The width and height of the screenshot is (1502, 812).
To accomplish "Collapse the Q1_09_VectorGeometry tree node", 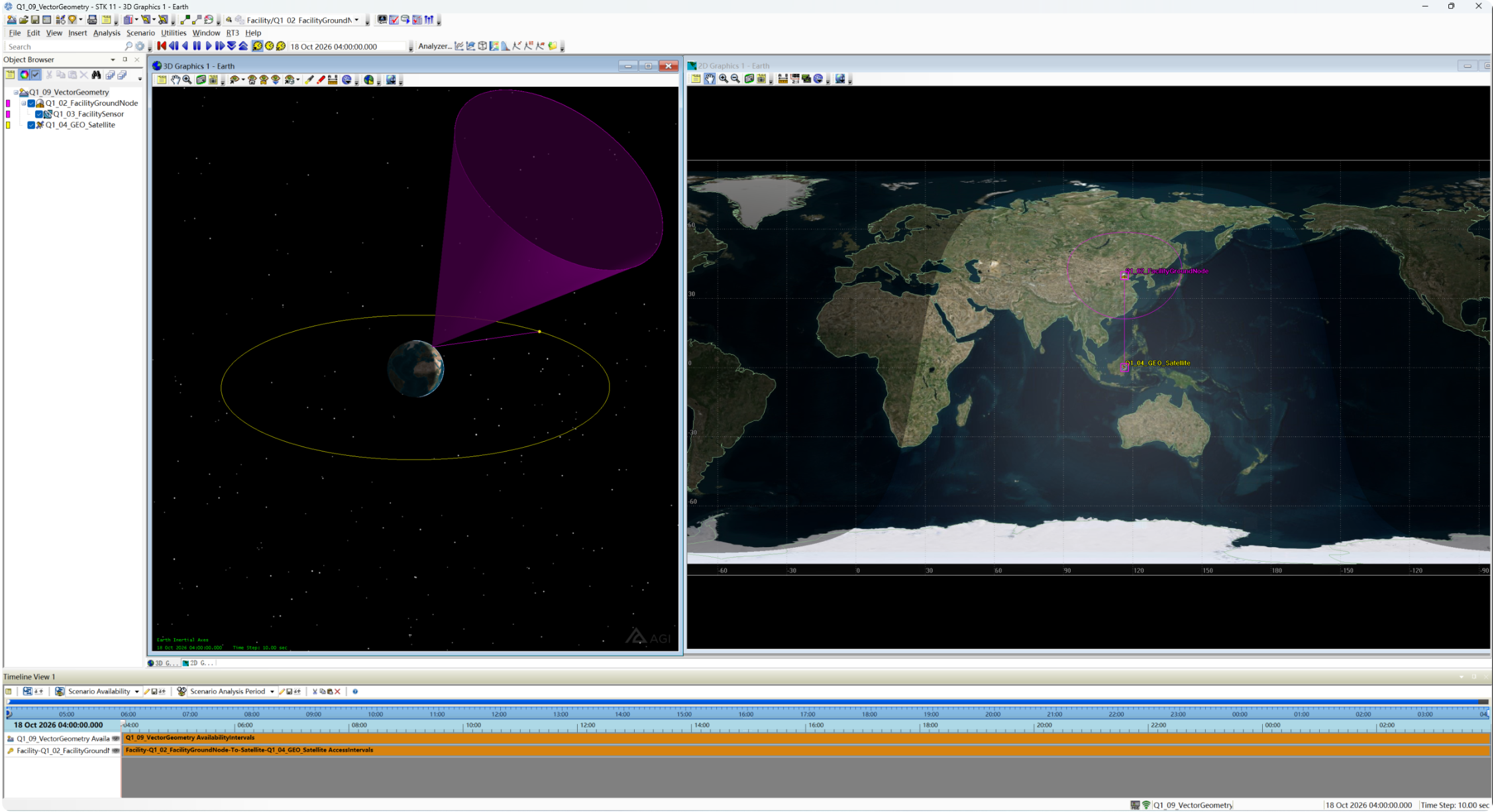I will 16,93.
